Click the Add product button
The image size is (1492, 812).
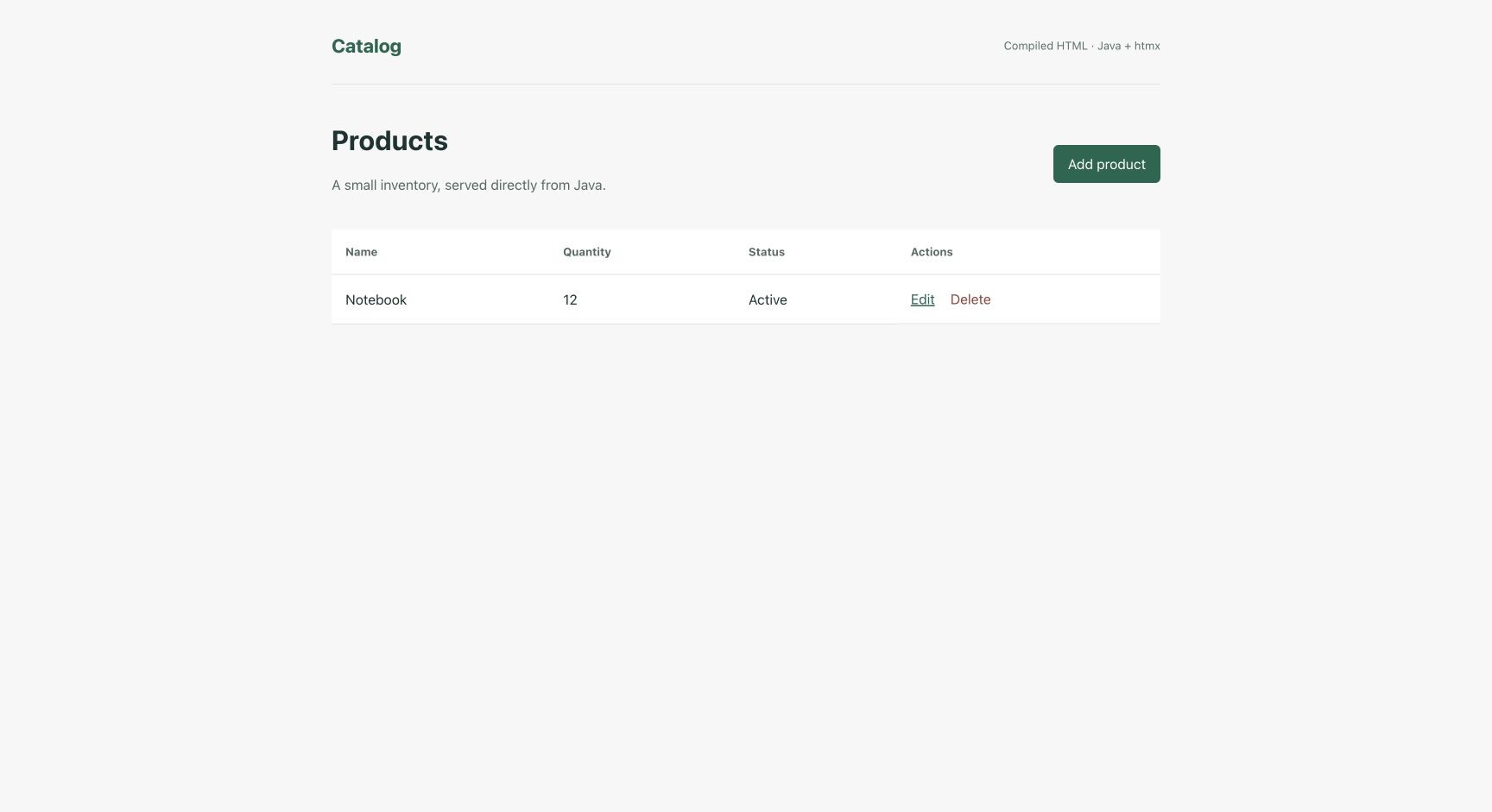(1106, 164)
